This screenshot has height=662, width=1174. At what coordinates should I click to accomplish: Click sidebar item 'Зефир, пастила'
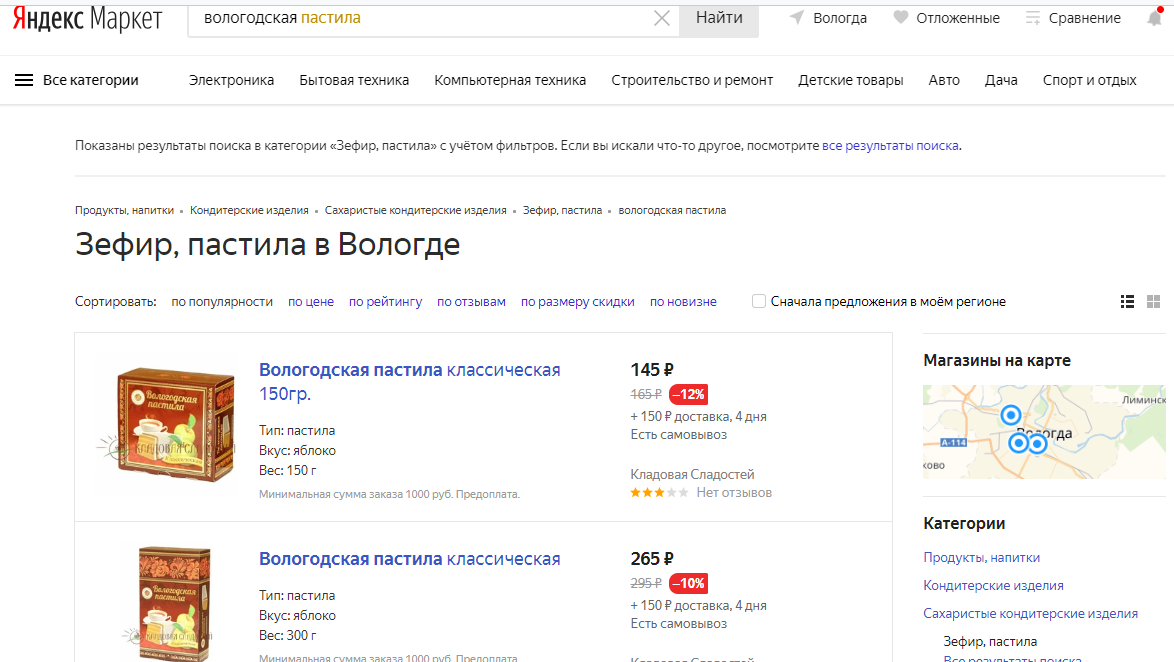(x=990, y=642)
